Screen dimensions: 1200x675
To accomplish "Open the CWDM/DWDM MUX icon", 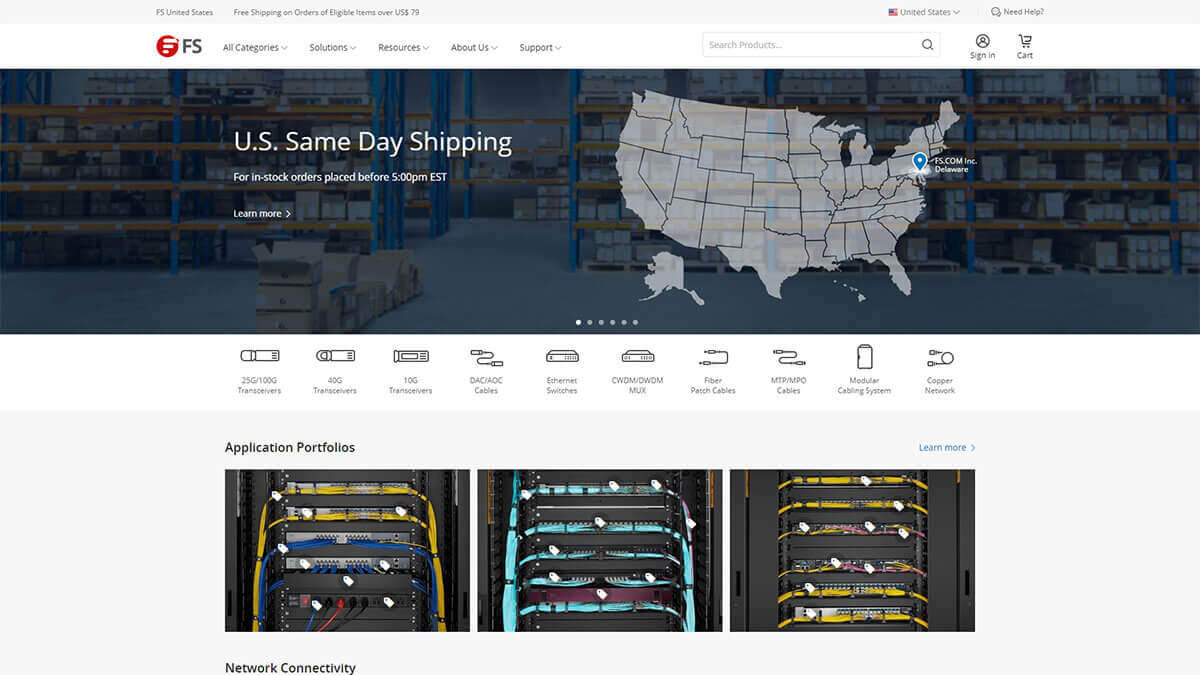I will 637,356.
